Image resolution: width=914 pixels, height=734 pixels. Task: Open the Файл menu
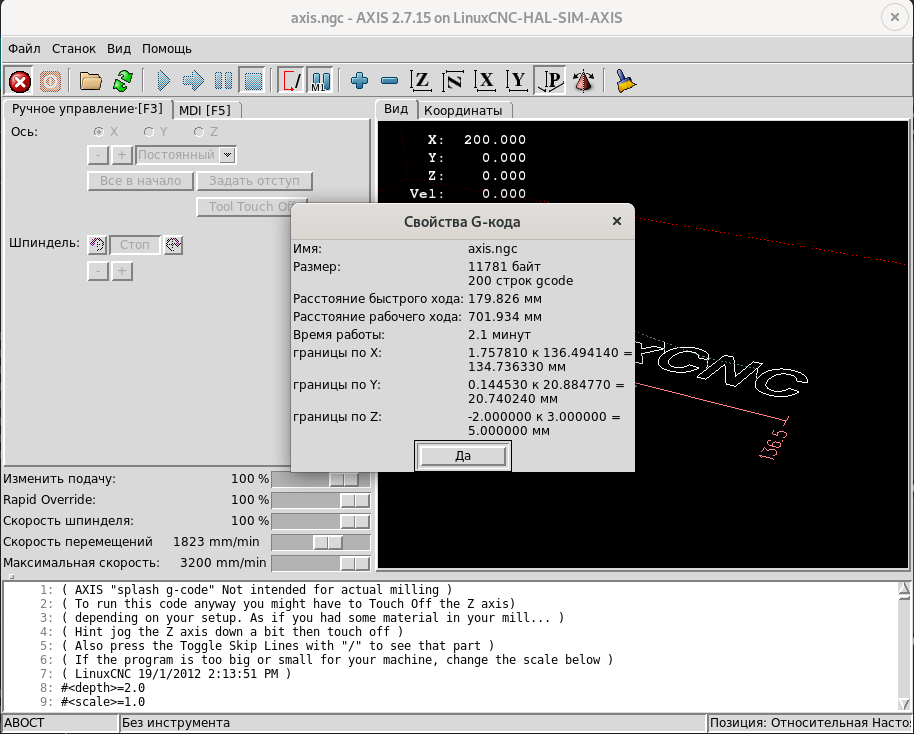point(24,48)
